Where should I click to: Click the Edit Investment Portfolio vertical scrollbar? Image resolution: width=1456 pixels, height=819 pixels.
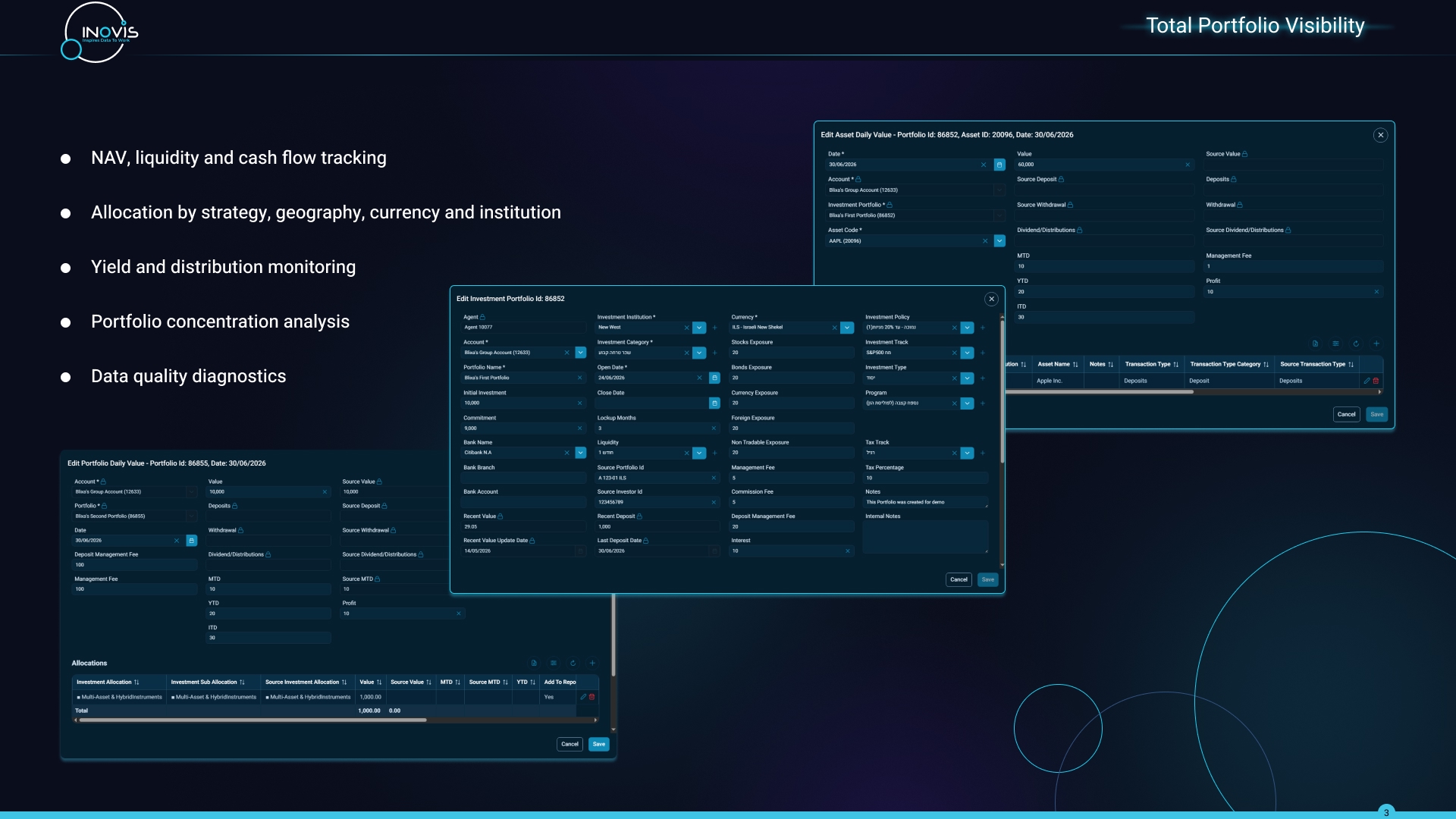[x=1002, y=391]
